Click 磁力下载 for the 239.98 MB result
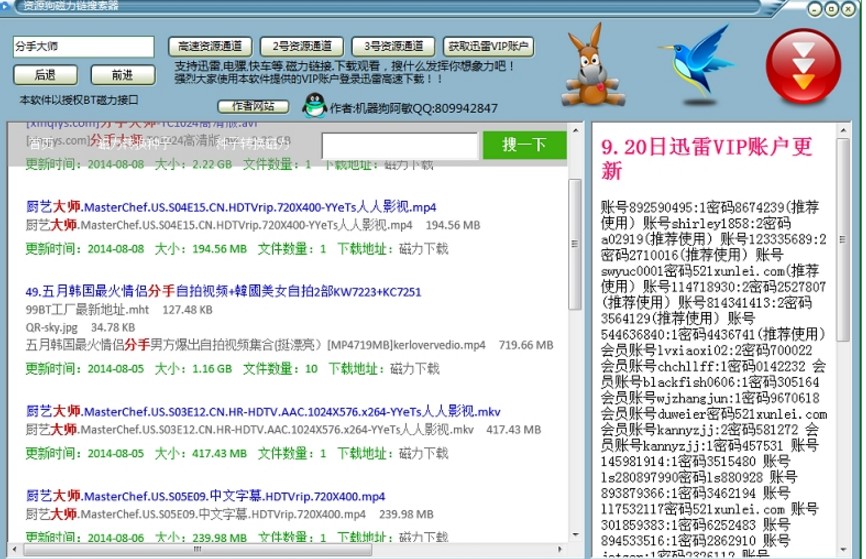 point(423,537)
